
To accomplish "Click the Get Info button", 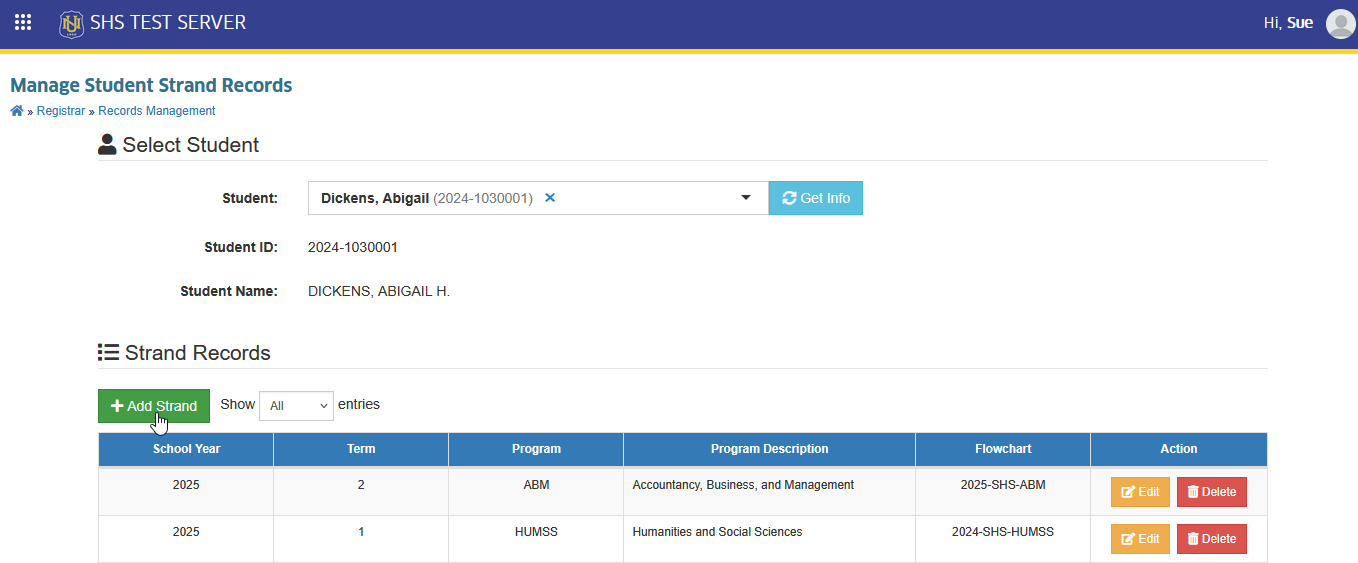I will click(816, 198).
